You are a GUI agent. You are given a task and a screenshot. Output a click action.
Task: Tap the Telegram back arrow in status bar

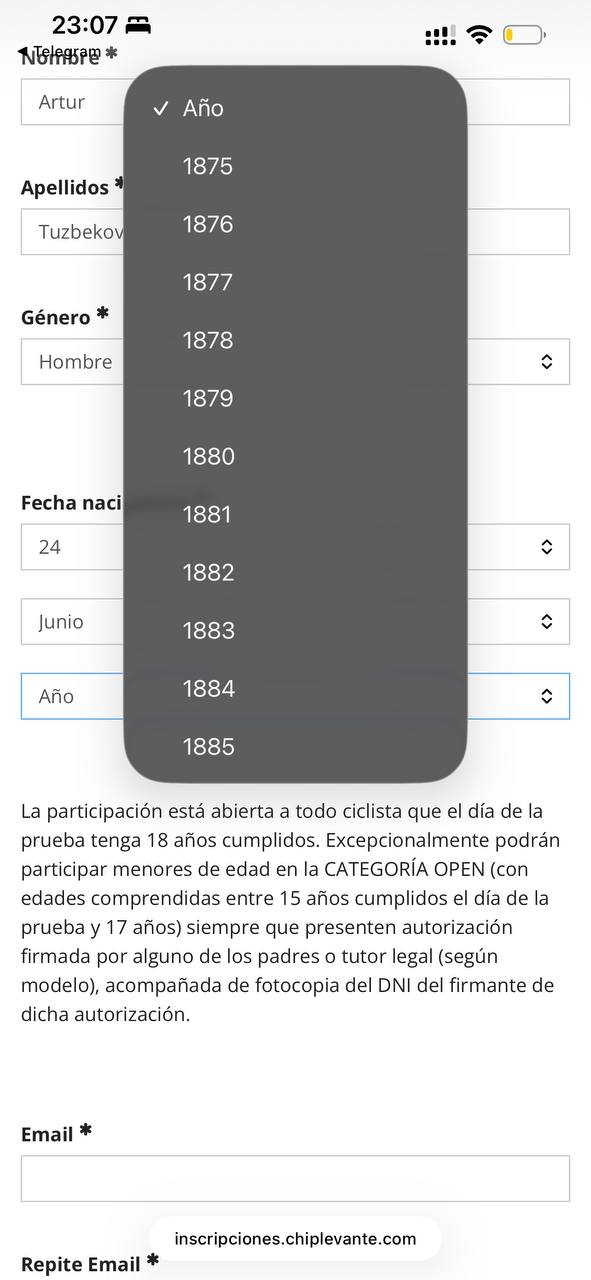[x=24, y=52]
